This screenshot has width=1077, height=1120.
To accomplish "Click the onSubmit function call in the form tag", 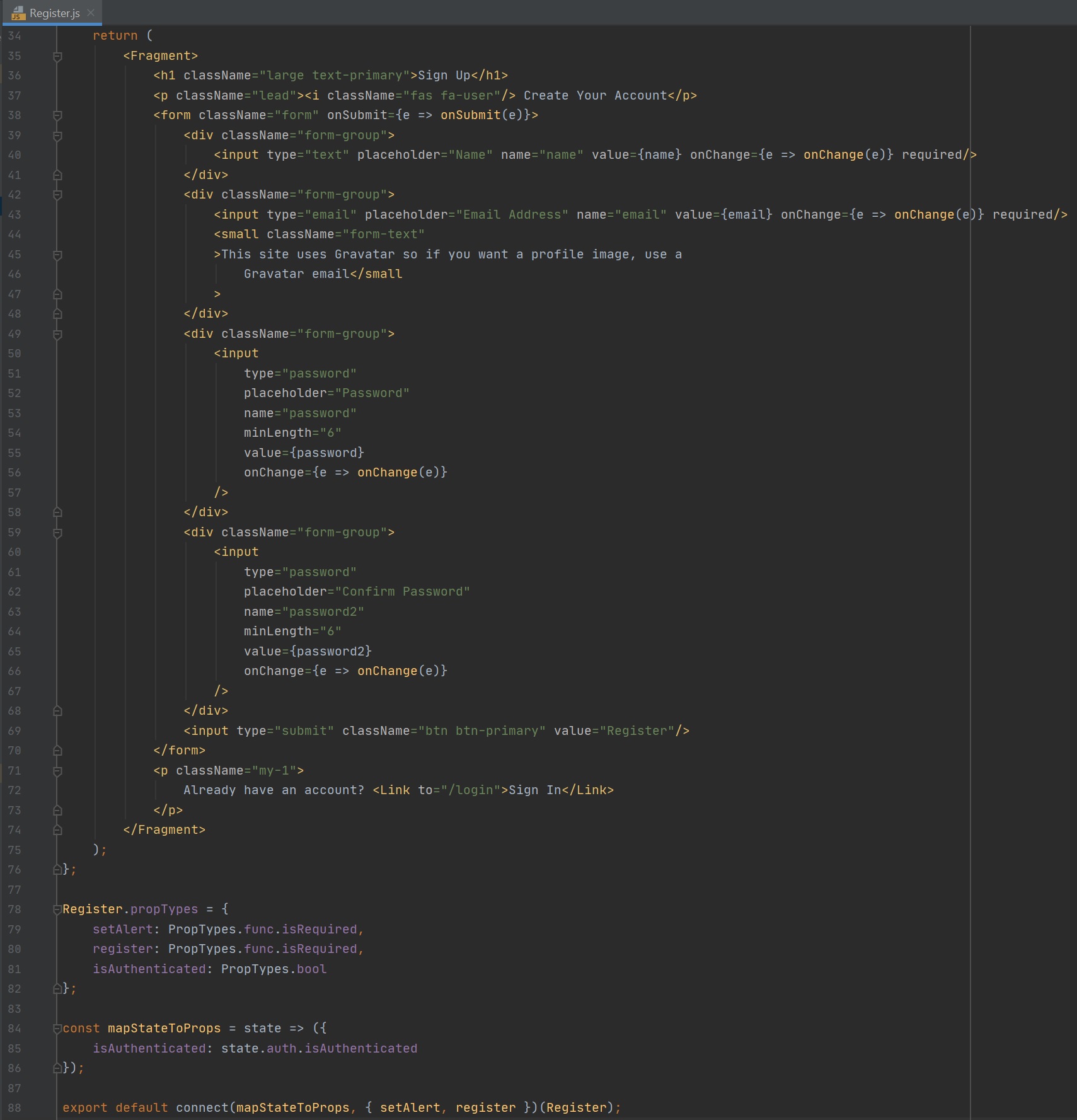I will click(x=470, y=115).
